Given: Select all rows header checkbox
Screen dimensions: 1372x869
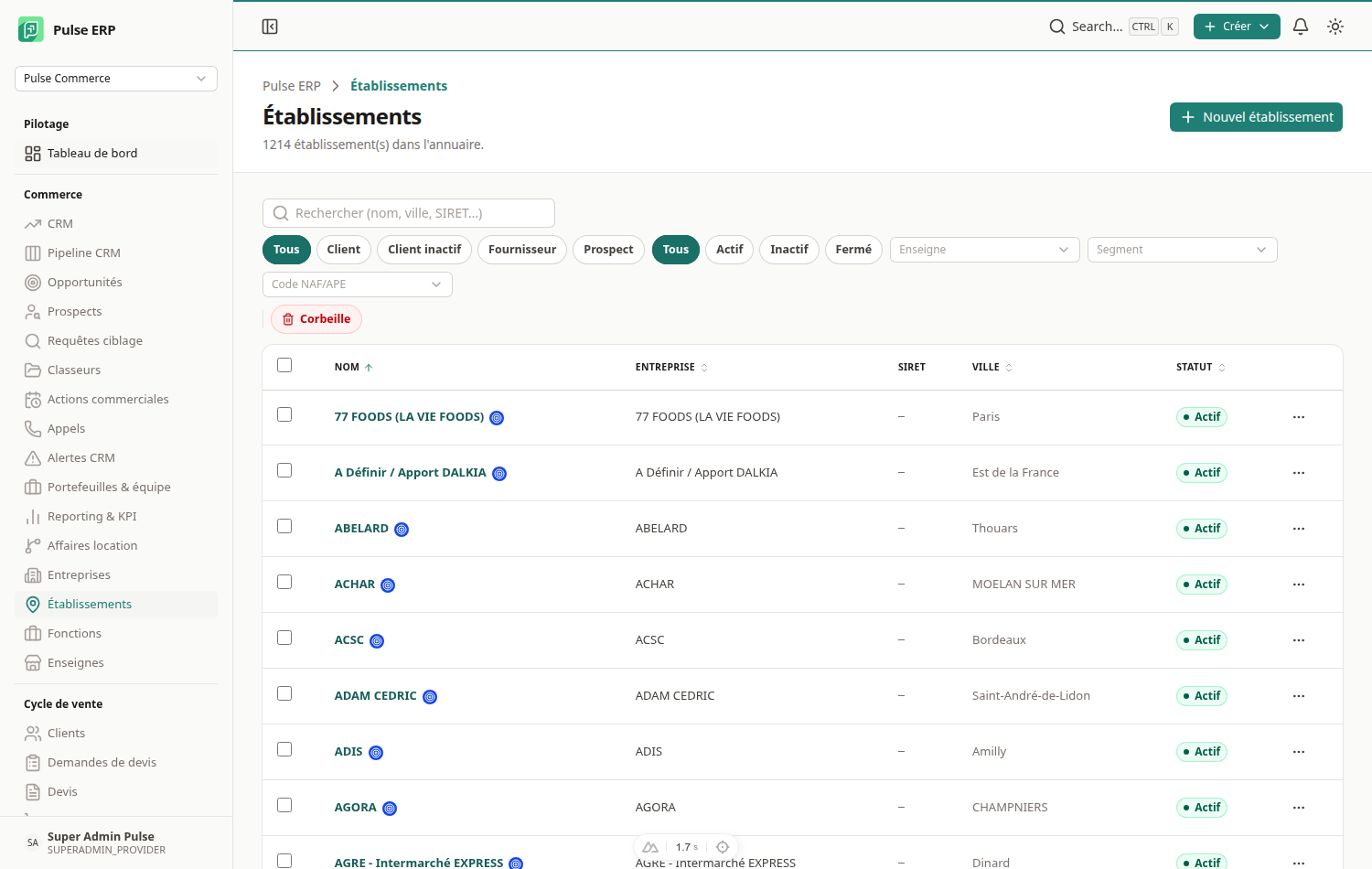Looking at the screenshot, I should (x=284, y=365).
